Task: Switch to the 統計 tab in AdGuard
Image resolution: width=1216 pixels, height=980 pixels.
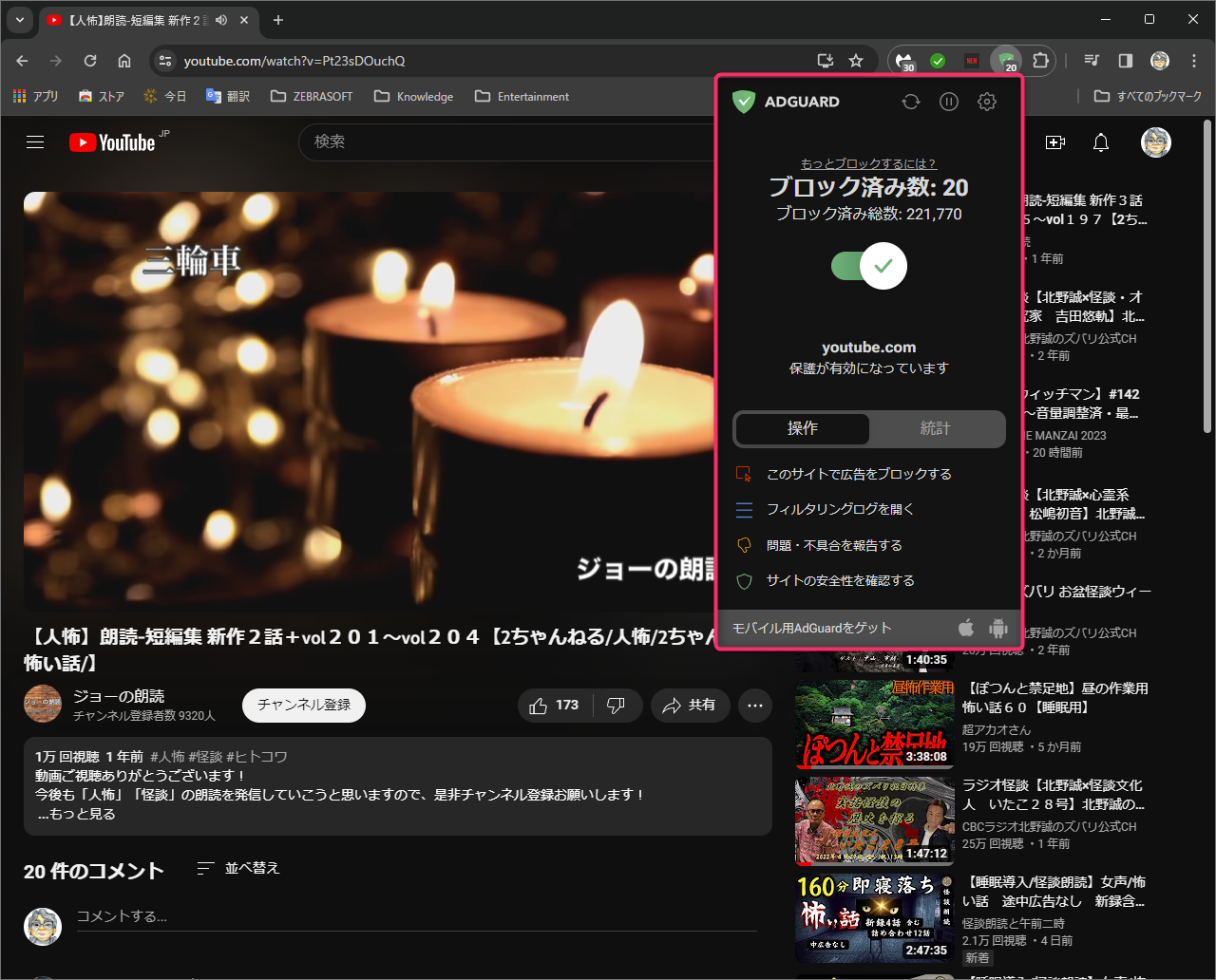Action: coord(936,428)
